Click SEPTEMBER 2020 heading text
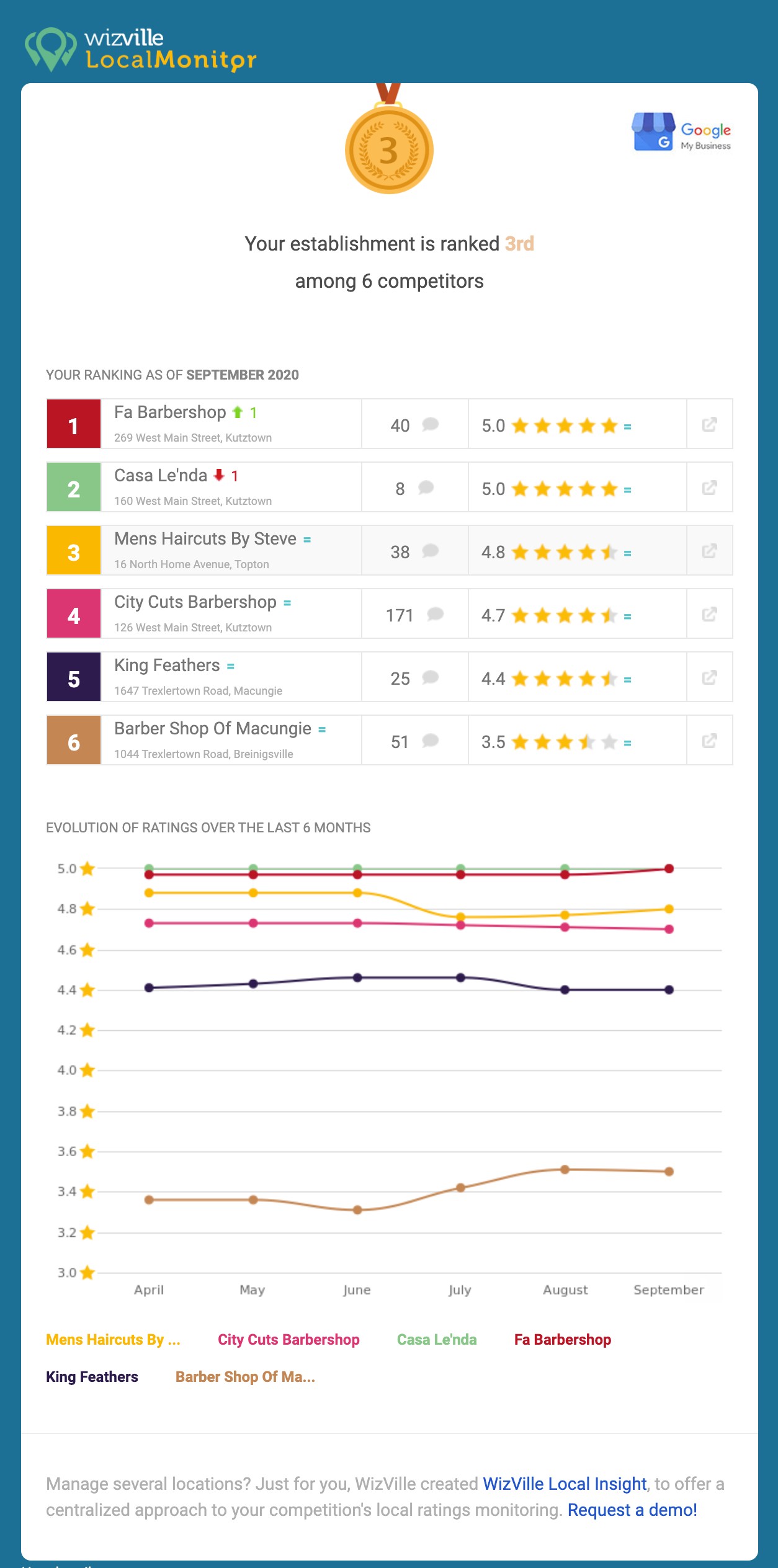The width and height of the screenshot is (778, 1568). coord(243,375)
